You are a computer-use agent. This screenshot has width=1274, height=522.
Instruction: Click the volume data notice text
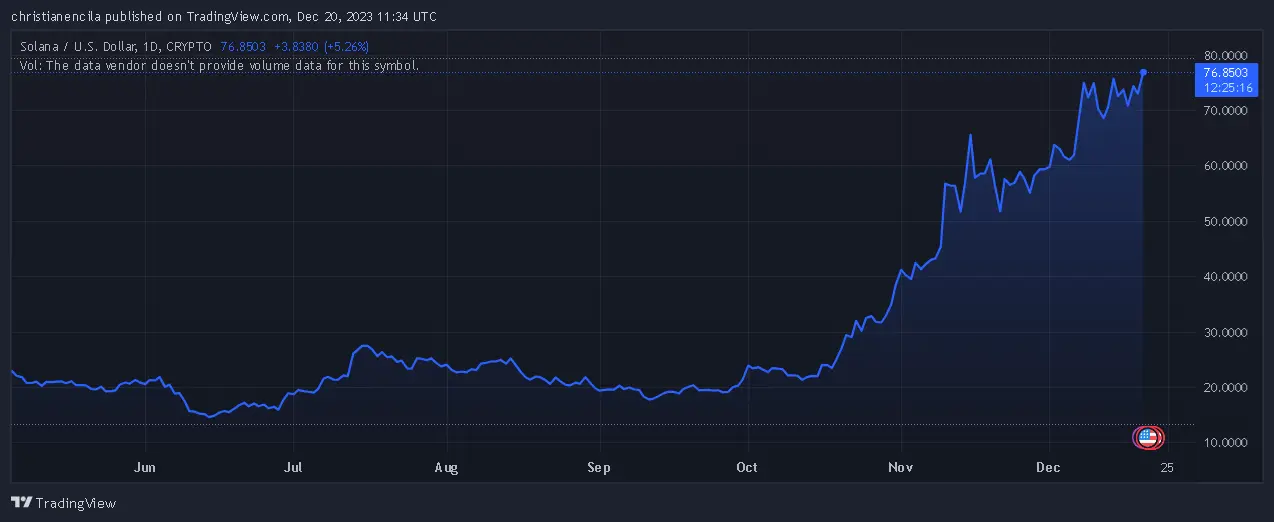[x=219, y=65]
